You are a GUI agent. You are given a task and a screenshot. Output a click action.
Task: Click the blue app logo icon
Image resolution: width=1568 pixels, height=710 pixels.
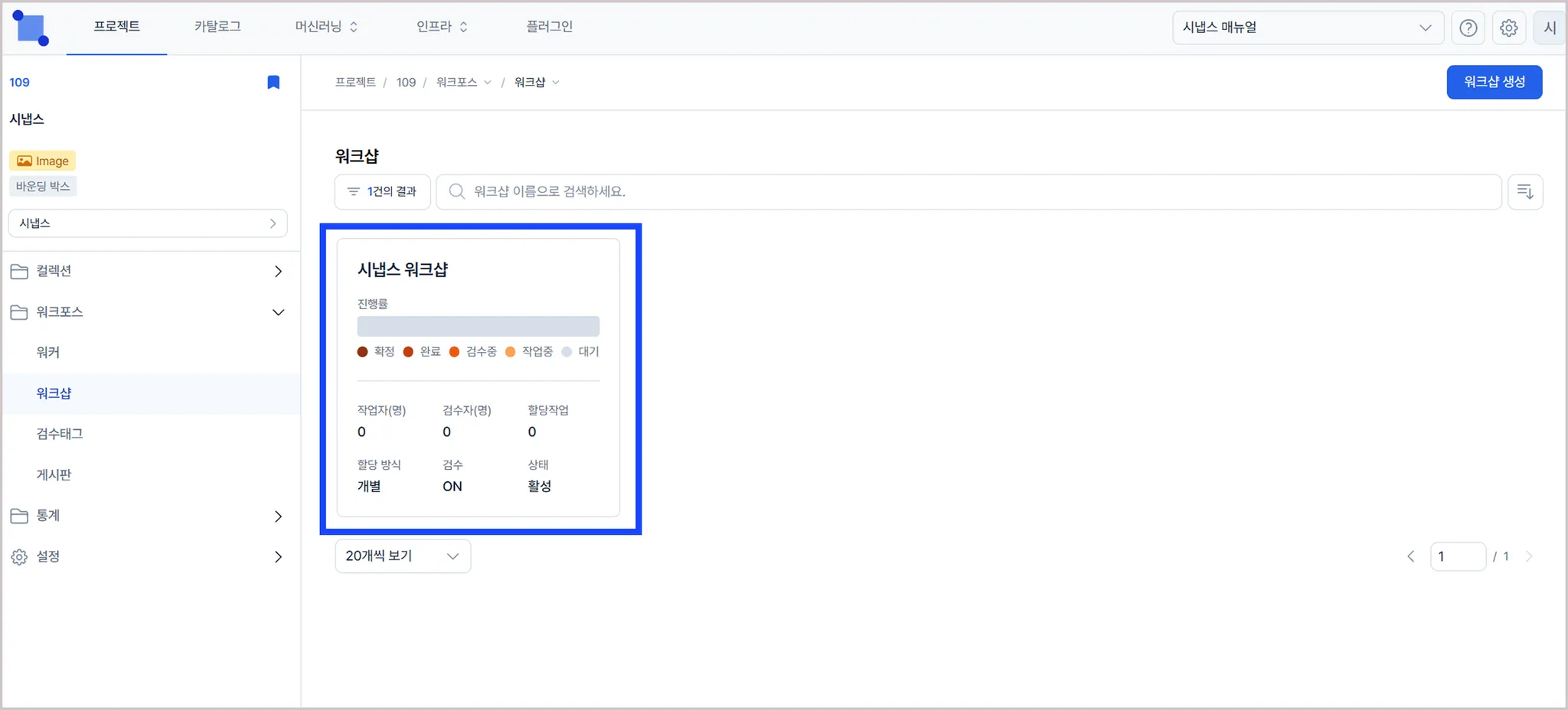click(x=31, y=28)
